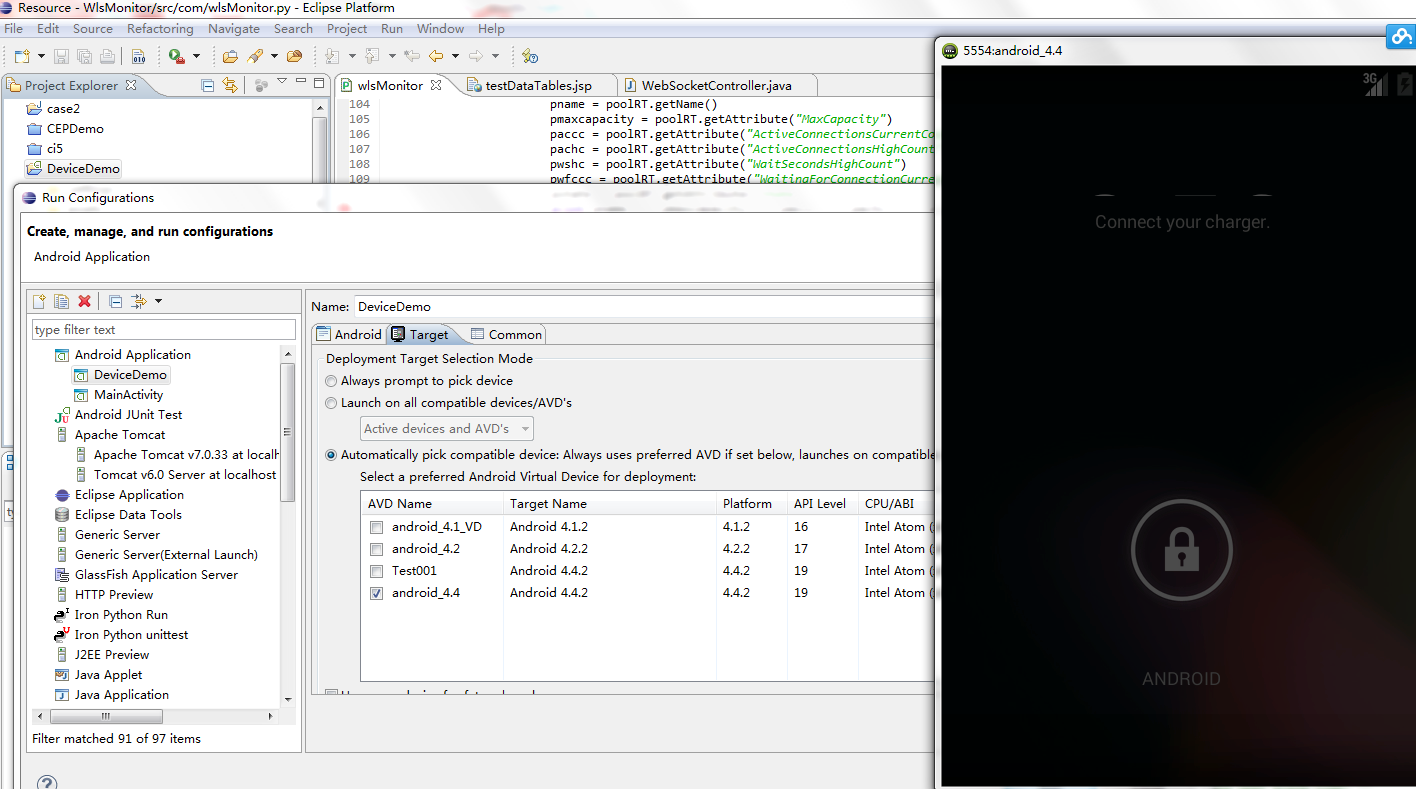Click the Name field containing DeviceDemo
This screenshot has width=1416, height=789.
click(x=644, y=307)
